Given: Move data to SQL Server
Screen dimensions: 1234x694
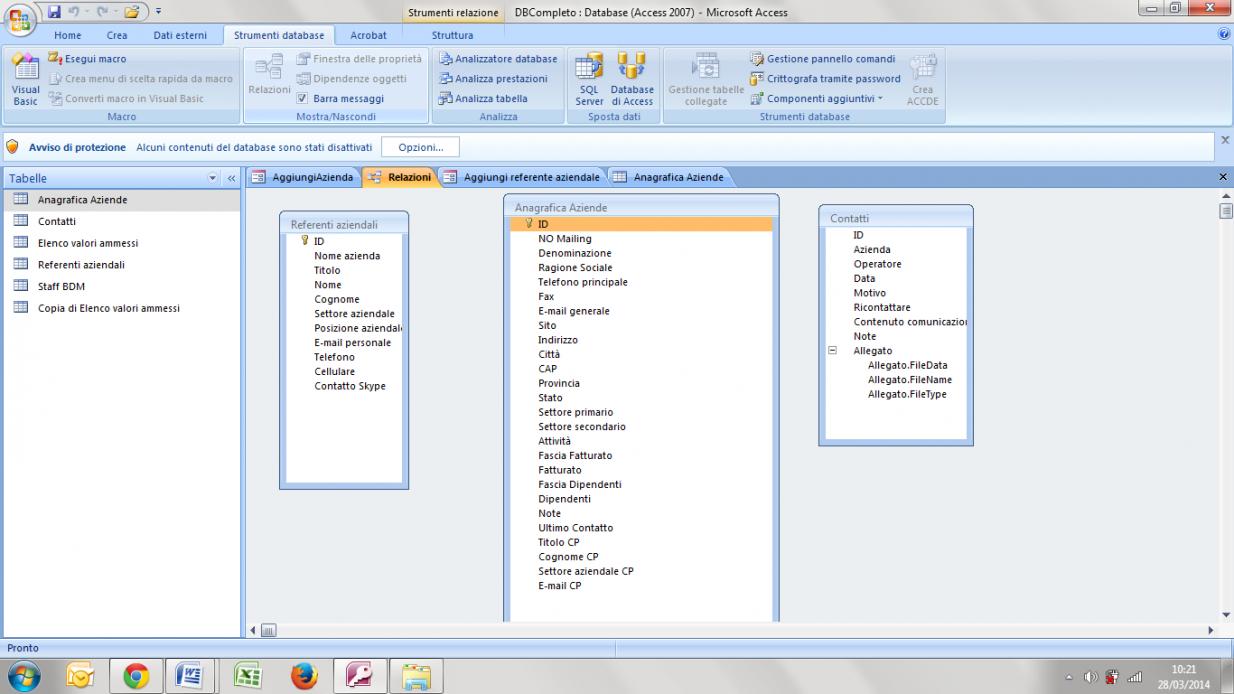Looking at the screenshot, I should point(589,79).
